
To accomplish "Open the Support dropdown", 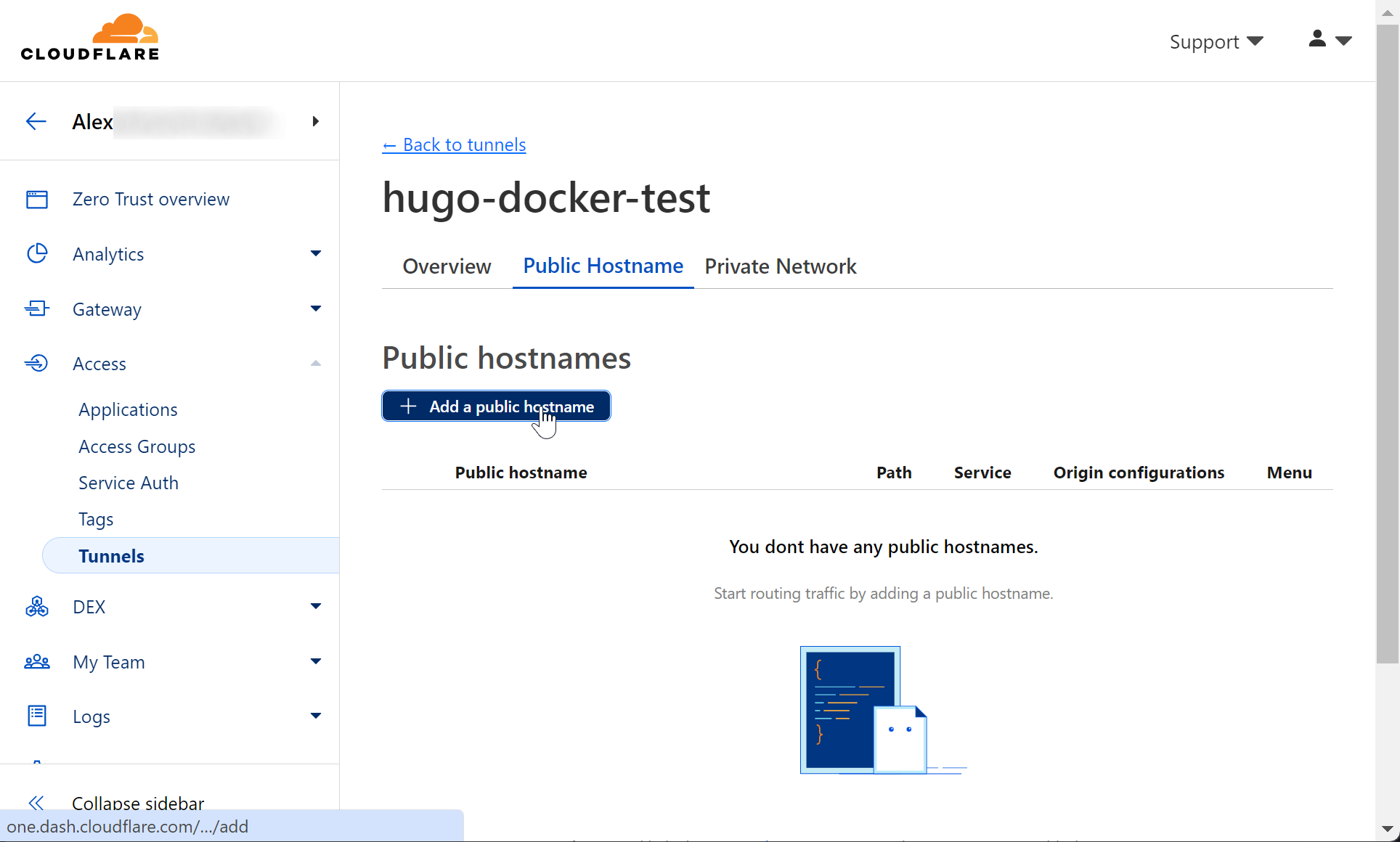I will click(x=1216, y=42).
